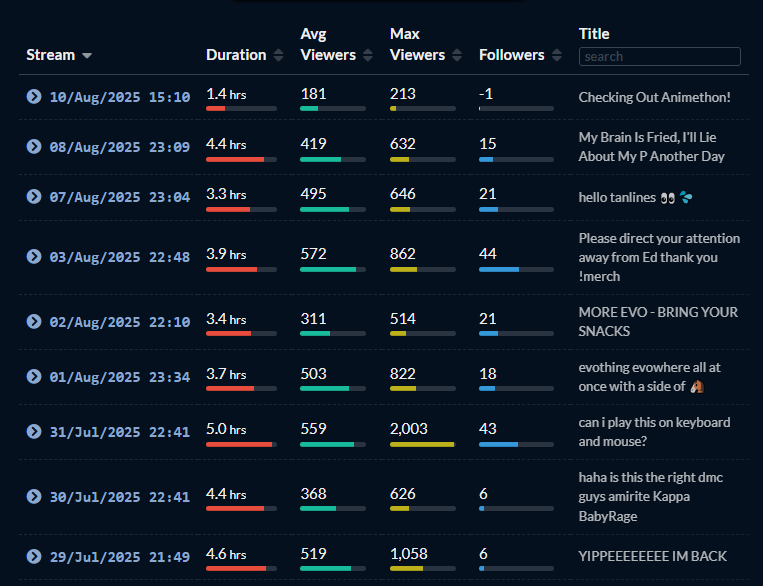The height and width of the screenshot is (586, 763).
Task: Click the 'Checking Out Animethon!' title
Action: (x=654, y=97)
